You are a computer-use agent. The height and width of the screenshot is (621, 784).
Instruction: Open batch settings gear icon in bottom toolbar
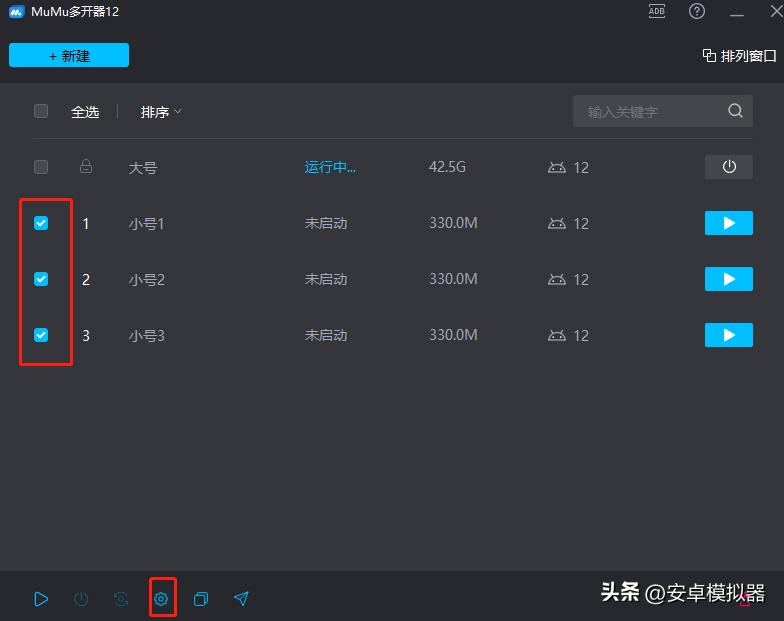[x=161, y=598]
